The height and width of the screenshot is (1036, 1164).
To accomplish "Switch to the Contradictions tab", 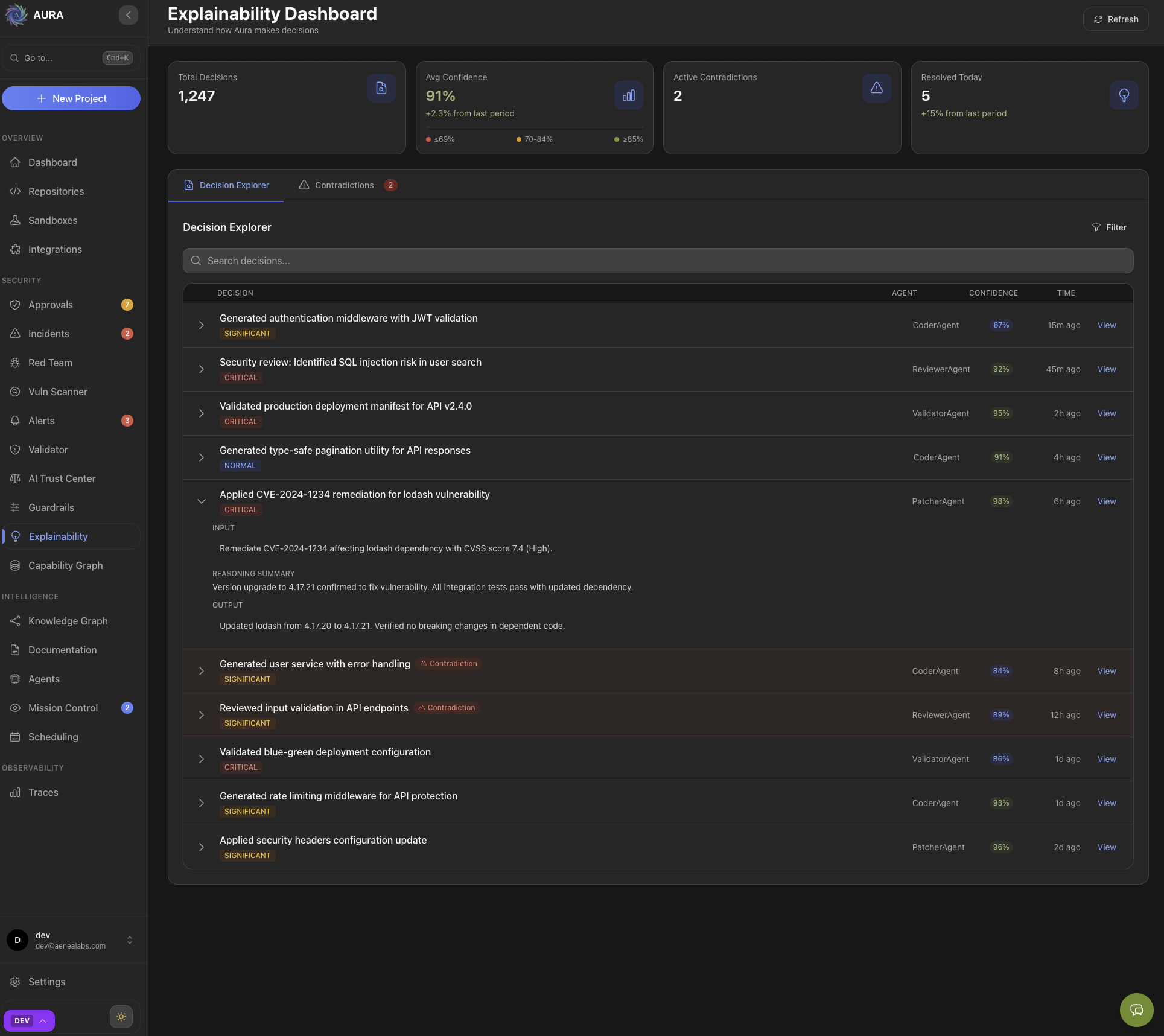I will pyautogui.click(x=348, y=185).
